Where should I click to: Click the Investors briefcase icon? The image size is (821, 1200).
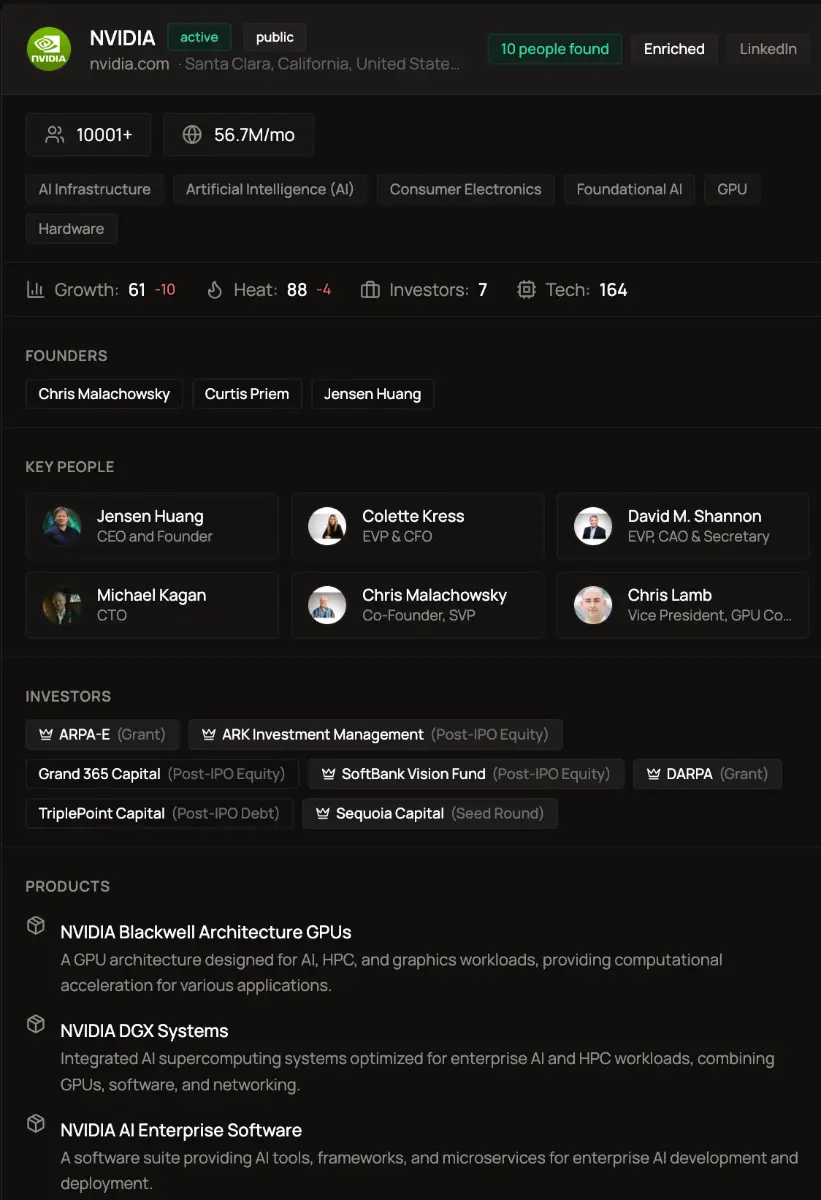pyautogui.click(x=372, y=289)
